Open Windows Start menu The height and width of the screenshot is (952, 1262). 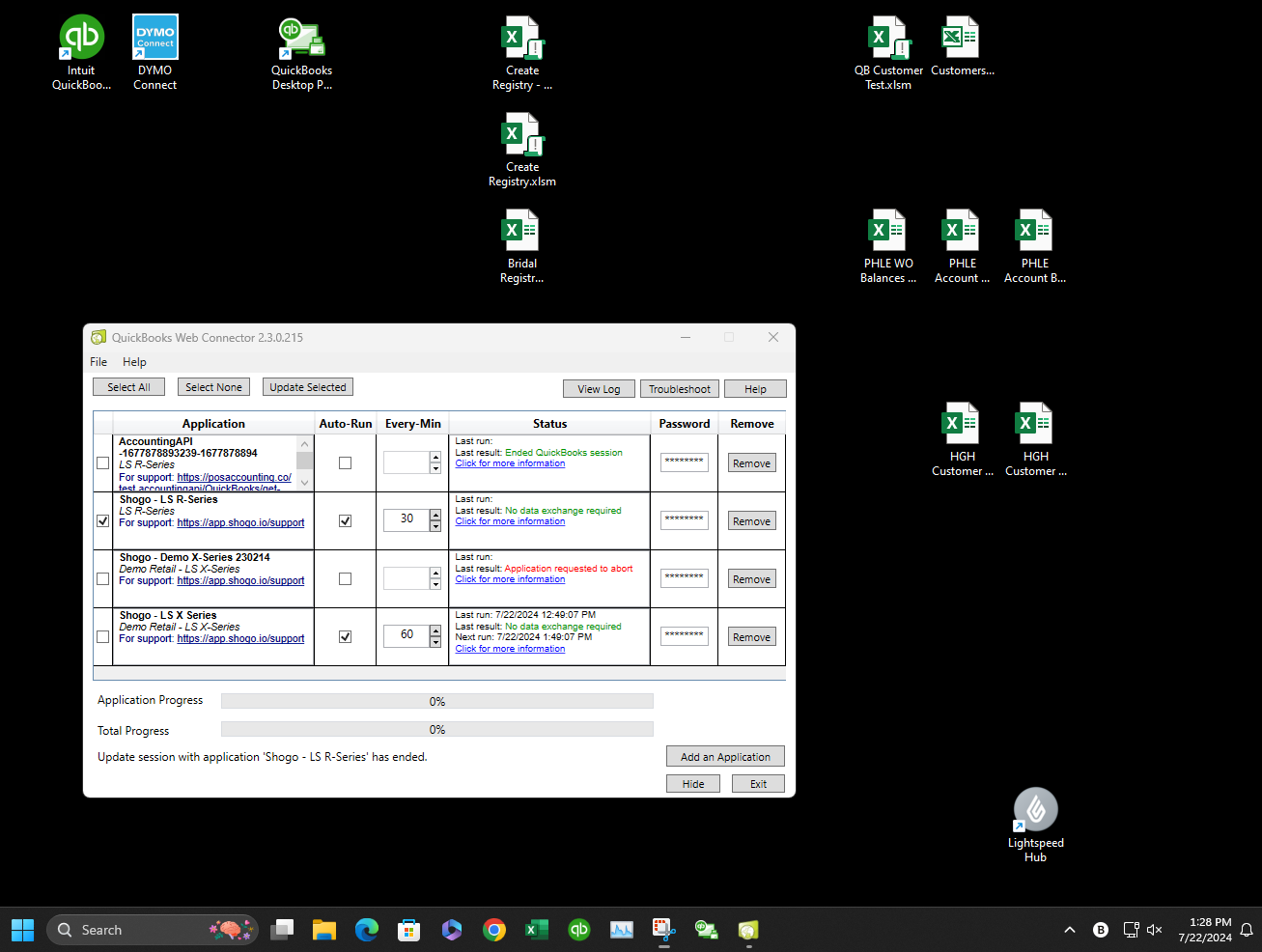click(x=22, y=930)
